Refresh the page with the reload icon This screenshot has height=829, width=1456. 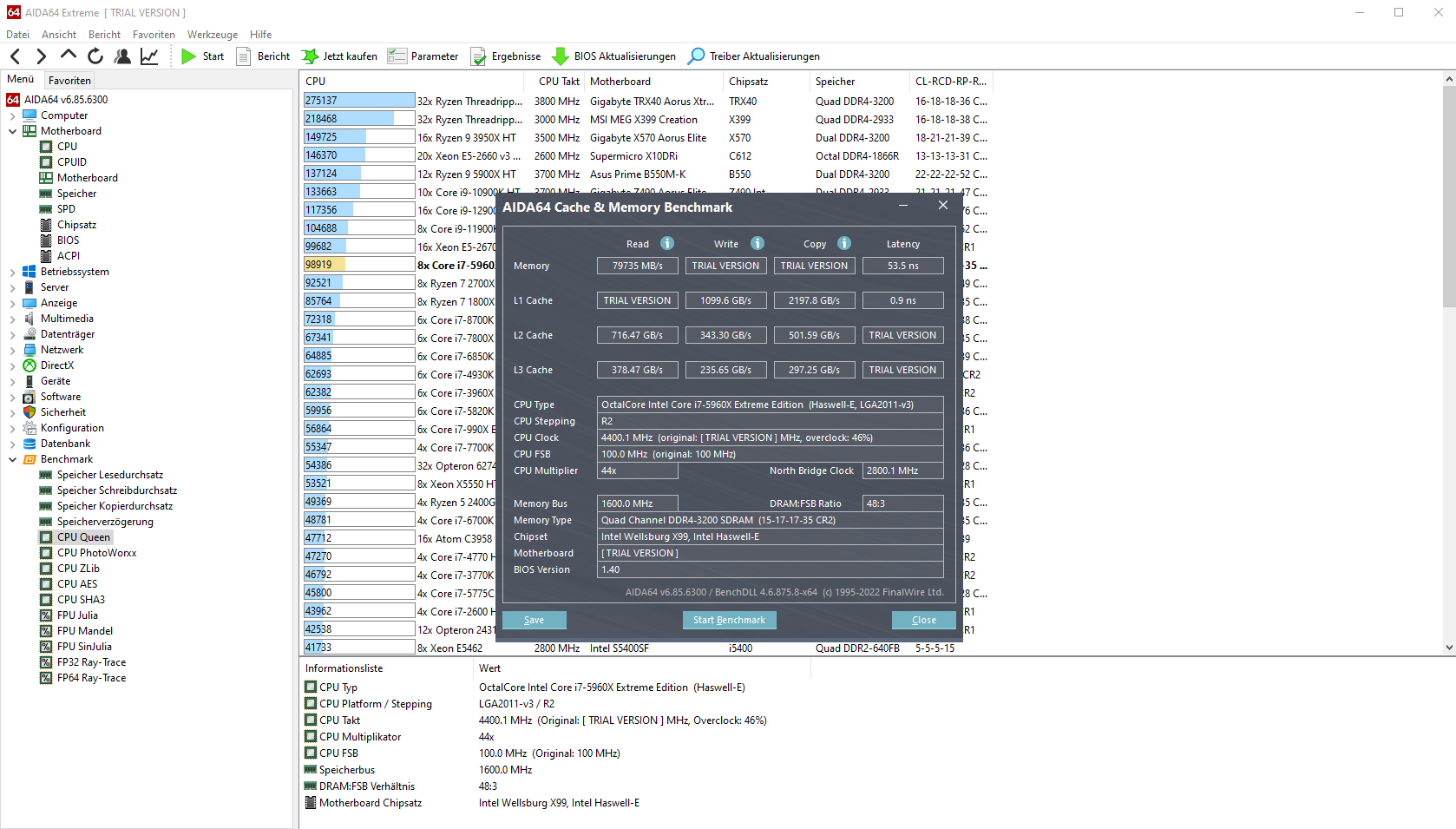click(95, 56)
